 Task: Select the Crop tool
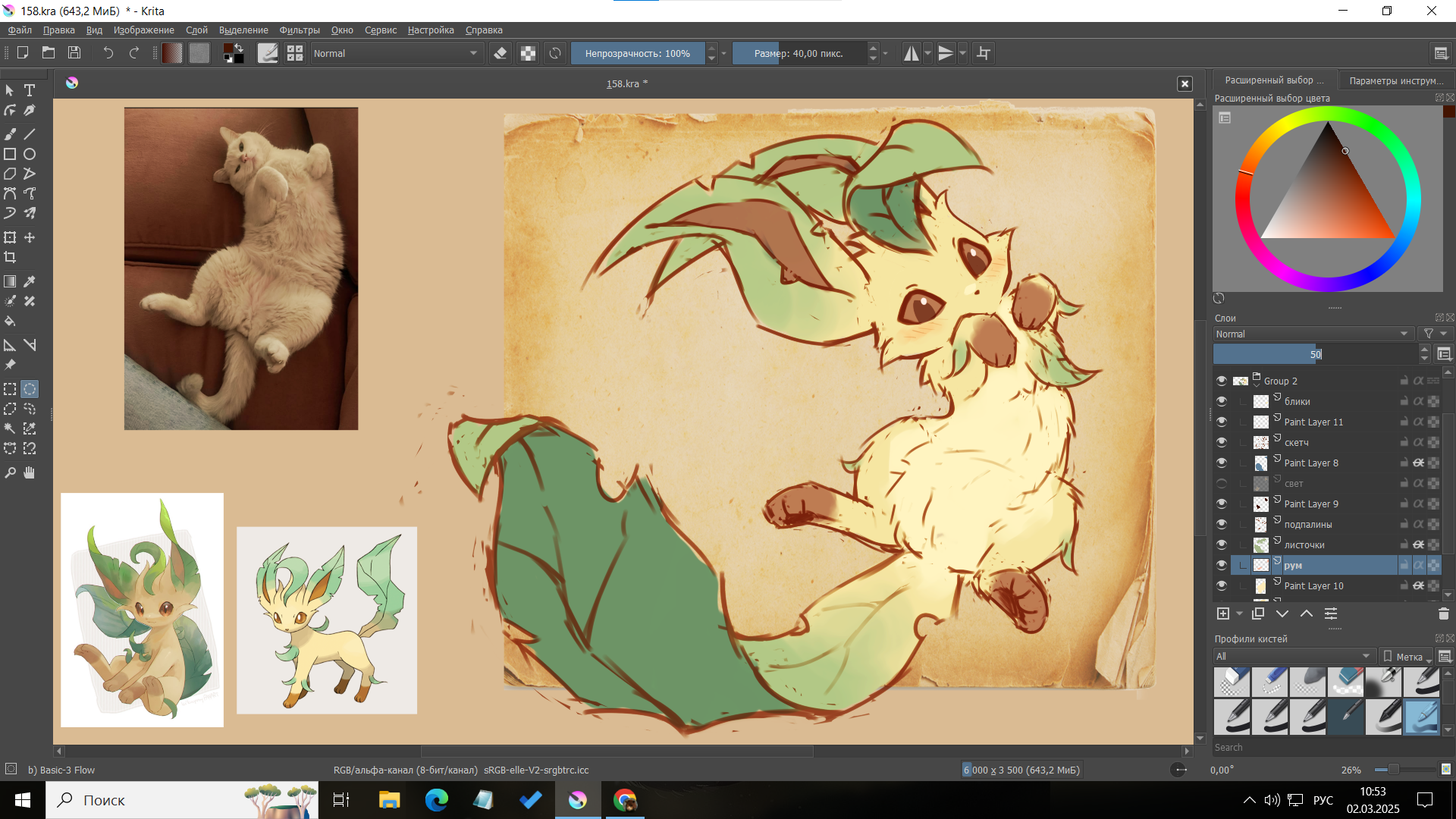[x=10, y=257]
